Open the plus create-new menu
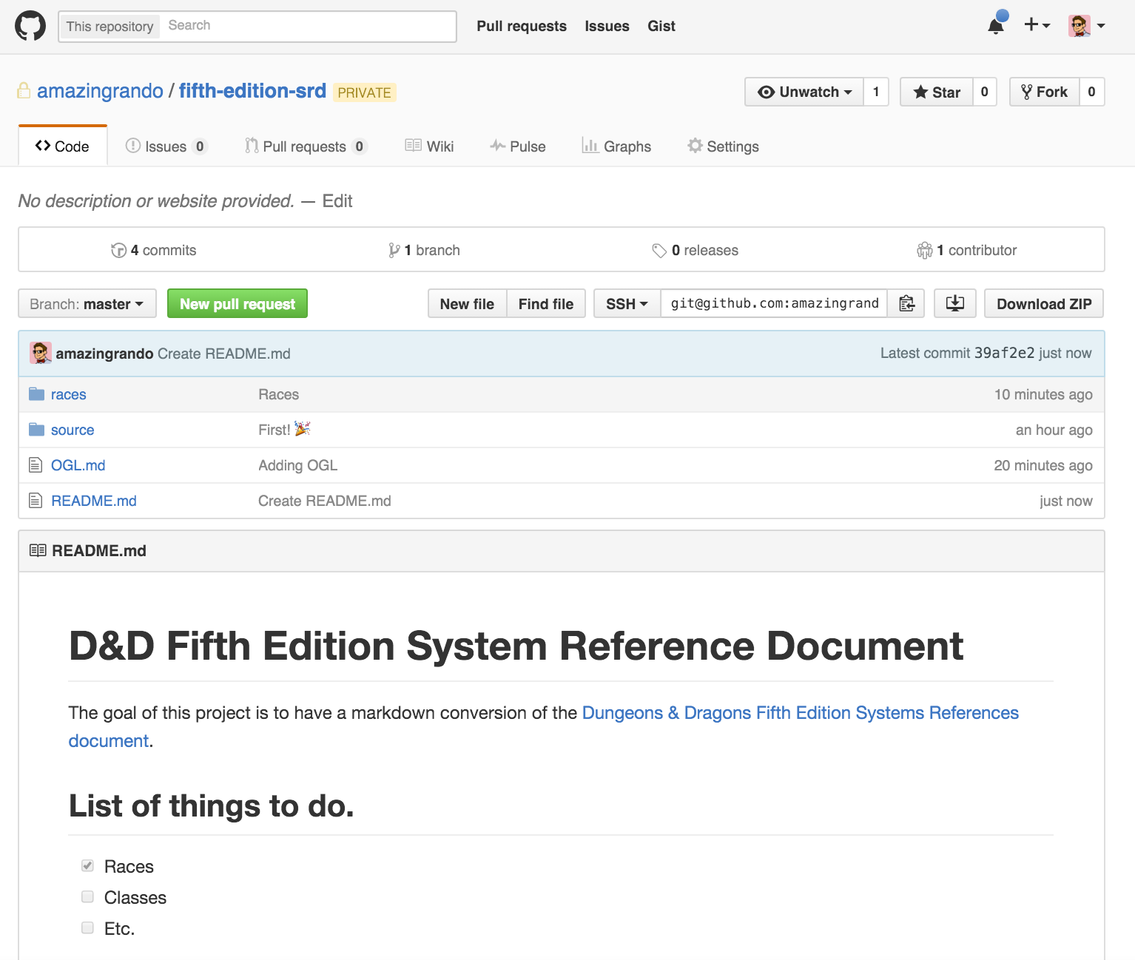Viewport: 1135px width, 960px height. click(1037, 25)
